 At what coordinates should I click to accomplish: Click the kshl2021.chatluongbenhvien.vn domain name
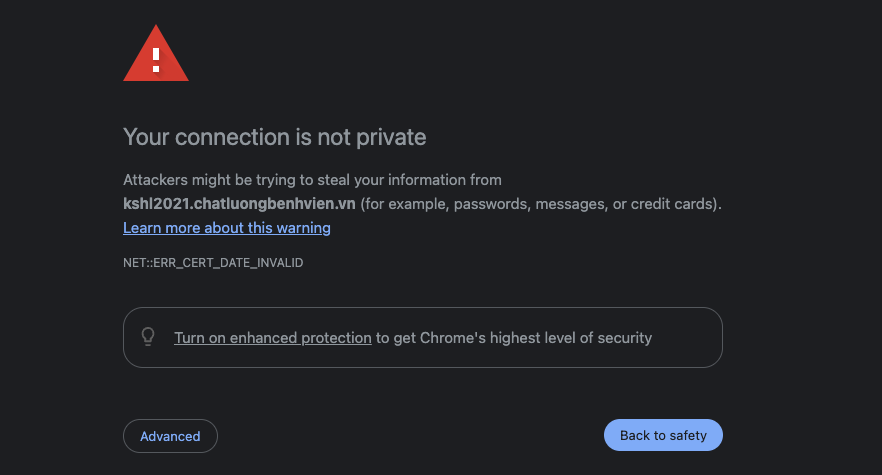point(239,204)
